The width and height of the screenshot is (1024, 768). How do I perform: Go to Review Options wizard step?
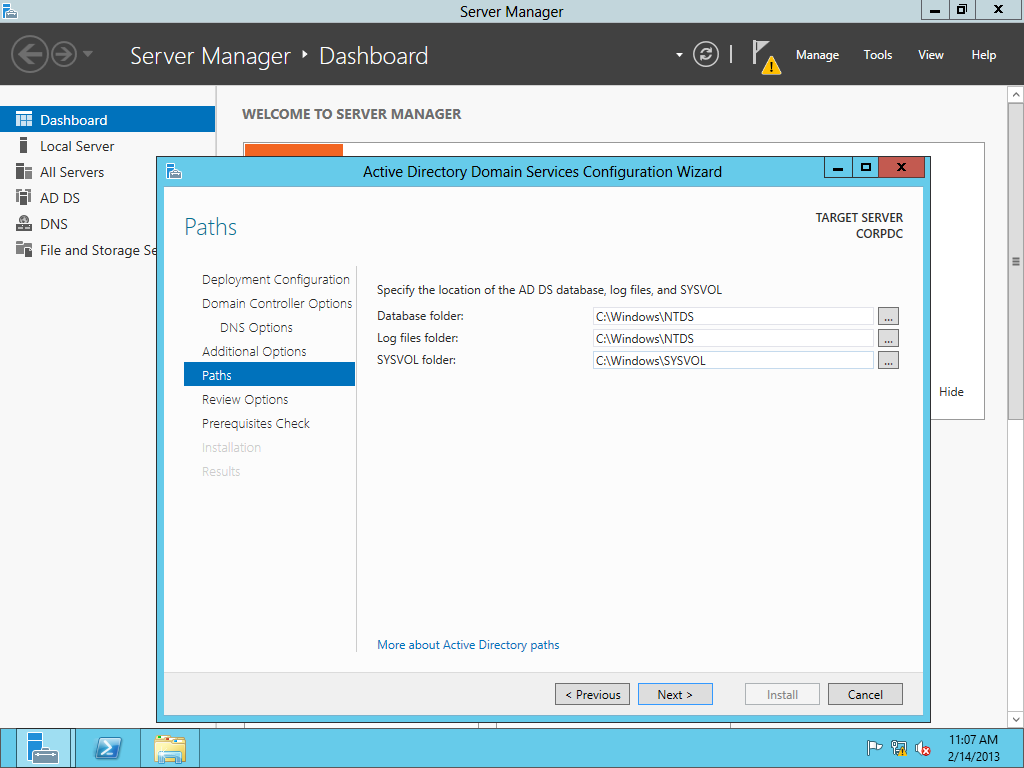245,399
